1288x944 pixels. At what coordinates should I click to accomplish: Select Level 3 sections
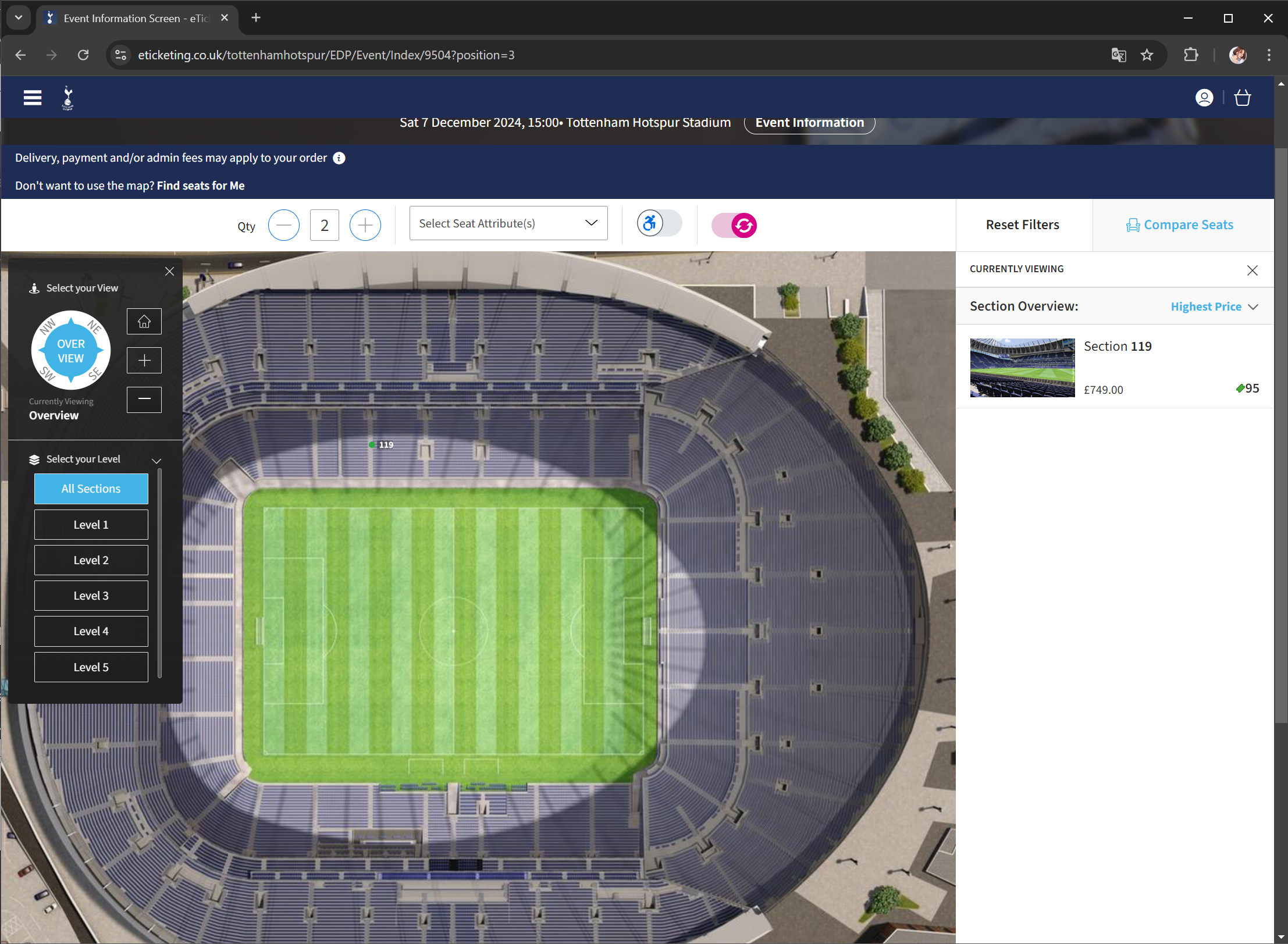tap(91, 596)
